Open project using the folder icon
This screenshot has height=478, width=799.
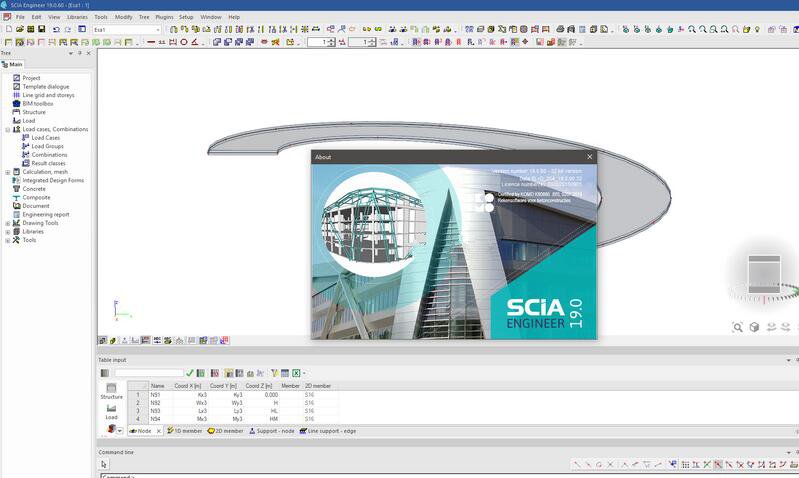pos(20,30)
